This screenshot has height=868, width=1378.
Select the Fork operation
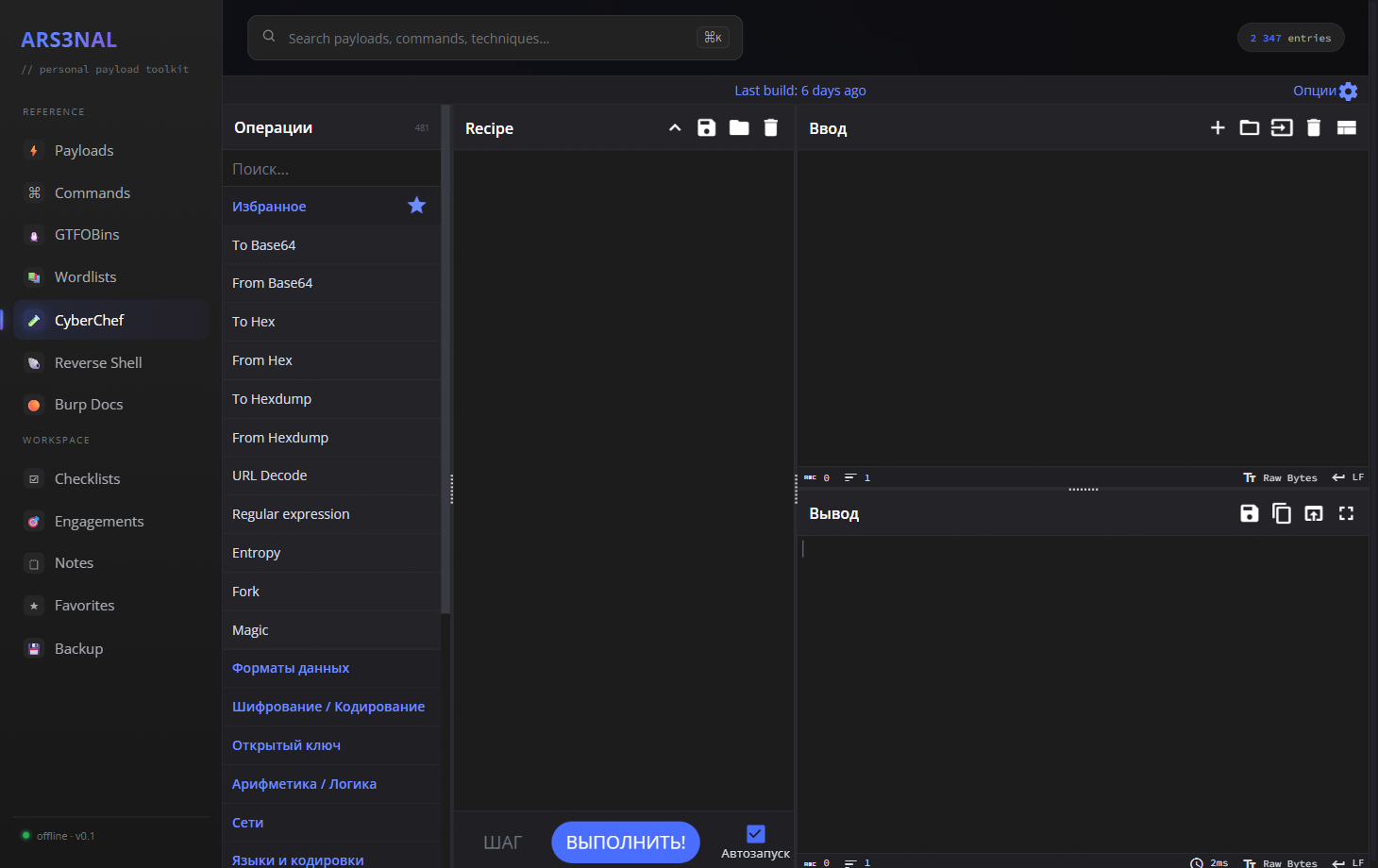(x=331, y=592)
